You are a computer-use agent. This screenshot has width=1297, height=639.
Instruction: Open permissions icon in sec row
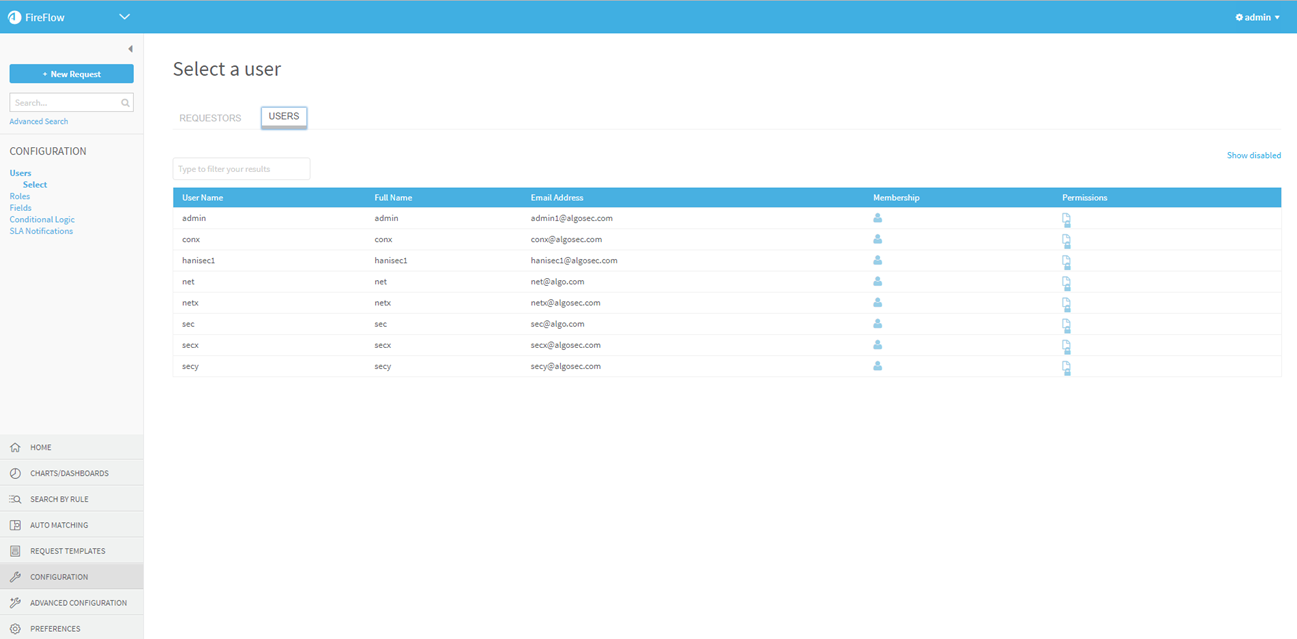1066,325
